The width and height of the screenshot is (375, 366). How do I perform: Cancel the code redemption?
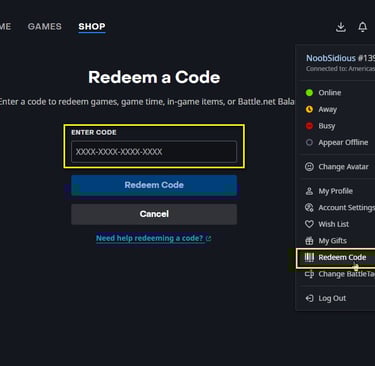154,214
